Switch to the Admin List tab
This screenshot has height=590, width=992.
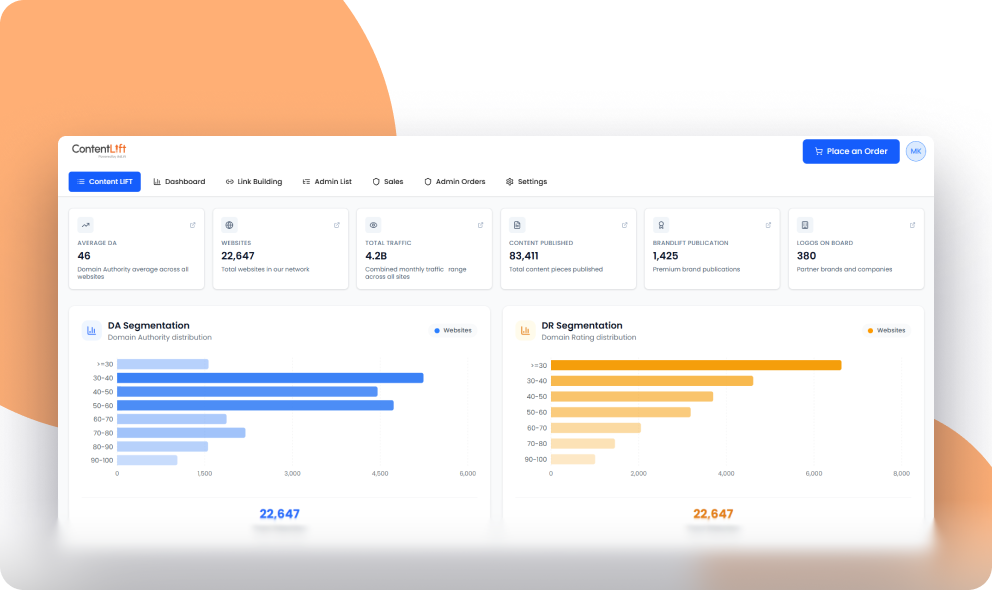pyautogui.click(x=327, y=181)
